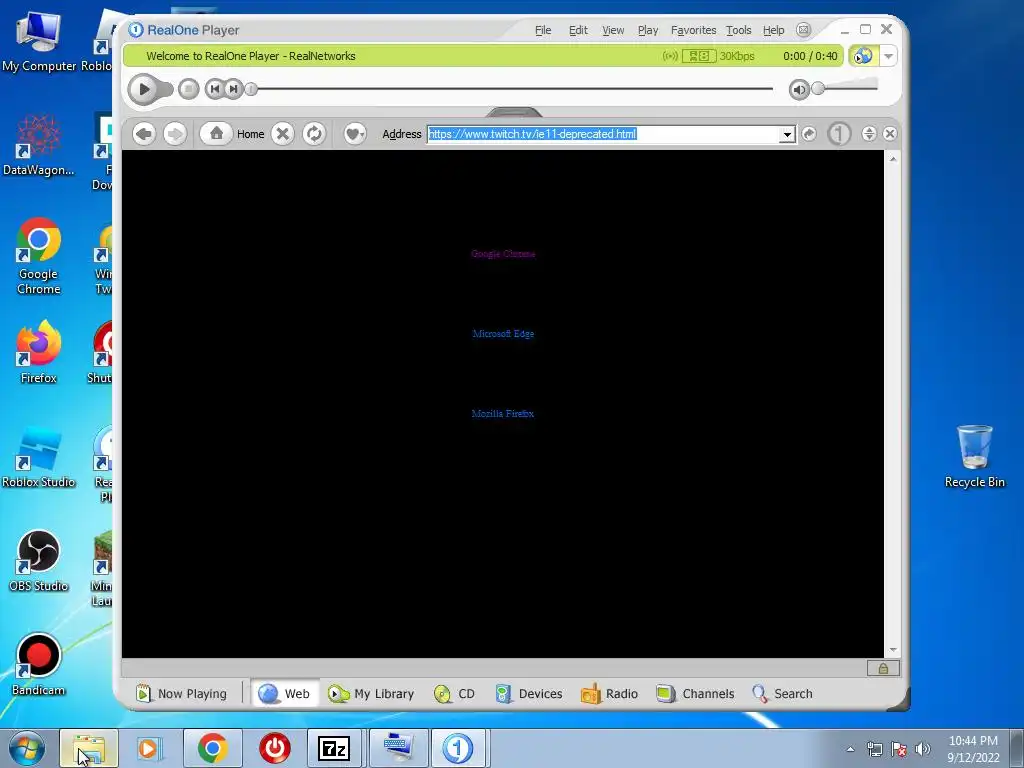Viewport: 1024px width, 768px height.
Task: Go forward in RealOne browser
Action: [x=174, y=134]
